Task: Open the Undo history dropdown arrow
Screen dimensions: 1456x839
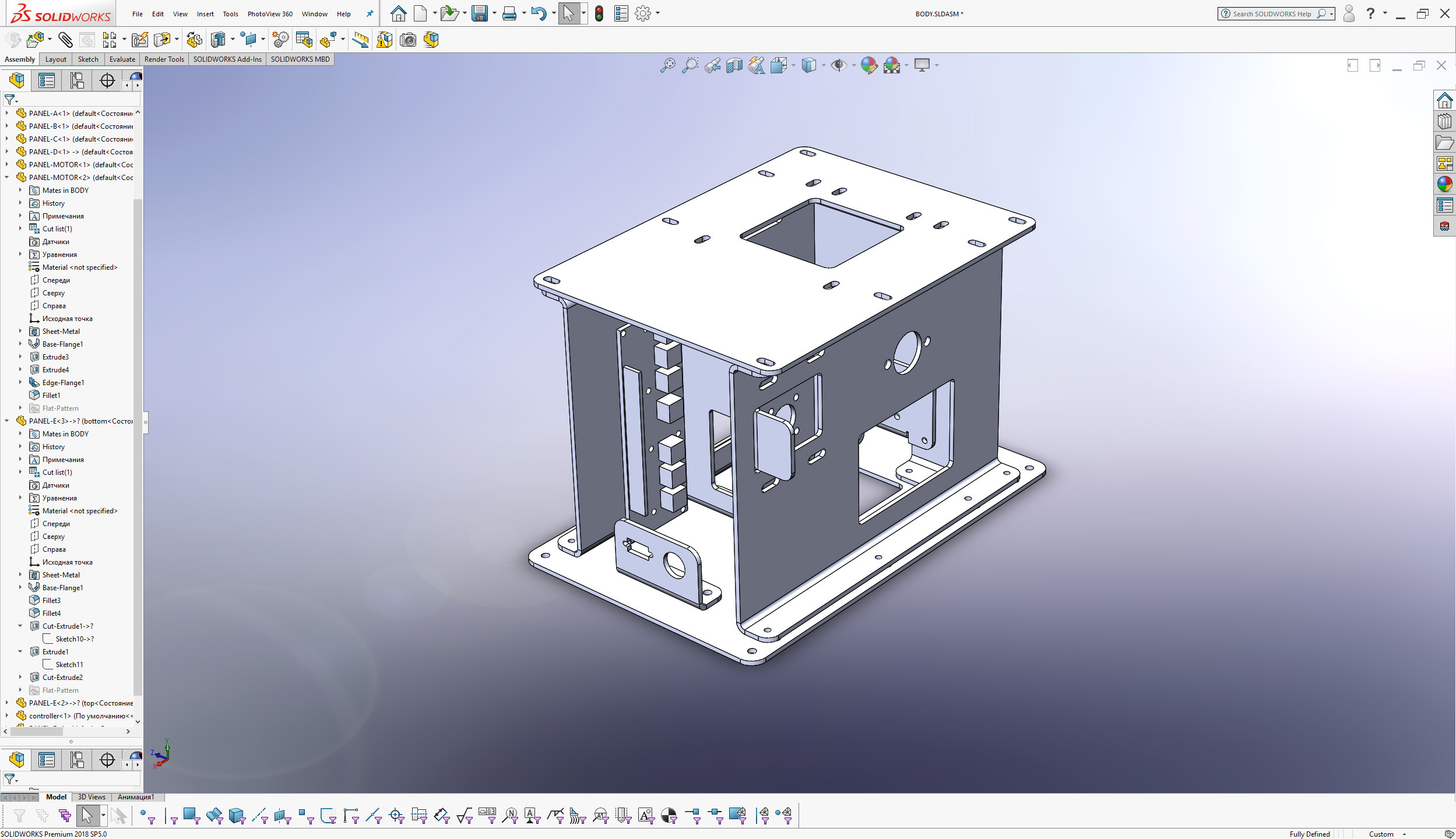Action: 554,13
